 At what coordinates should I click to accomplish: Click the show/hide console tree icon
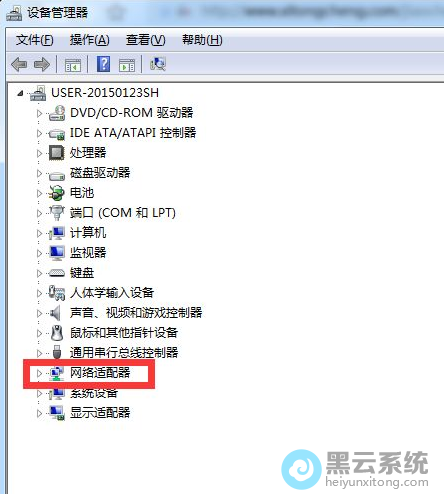pos(73,65)
